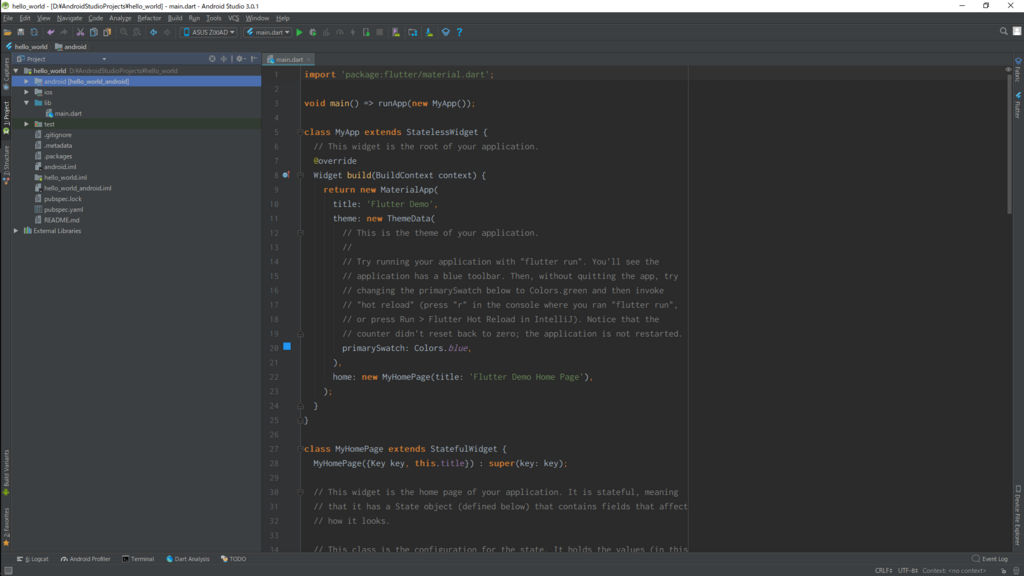Open the Flutter side panel tab on right edge
The image size is (1024, 576).
click(1017, 106)
